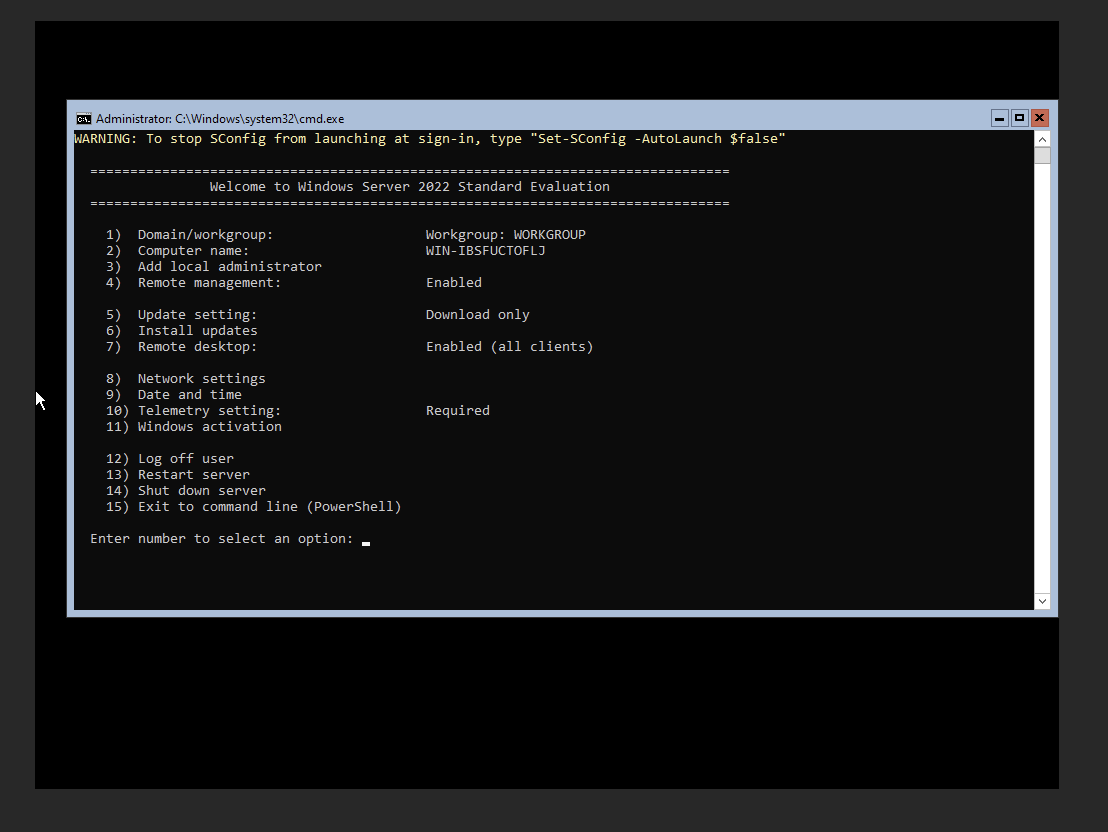Screen dimensions: 1108x832
Task: Click option 9 'Date and time'
Action: [189, 395]
